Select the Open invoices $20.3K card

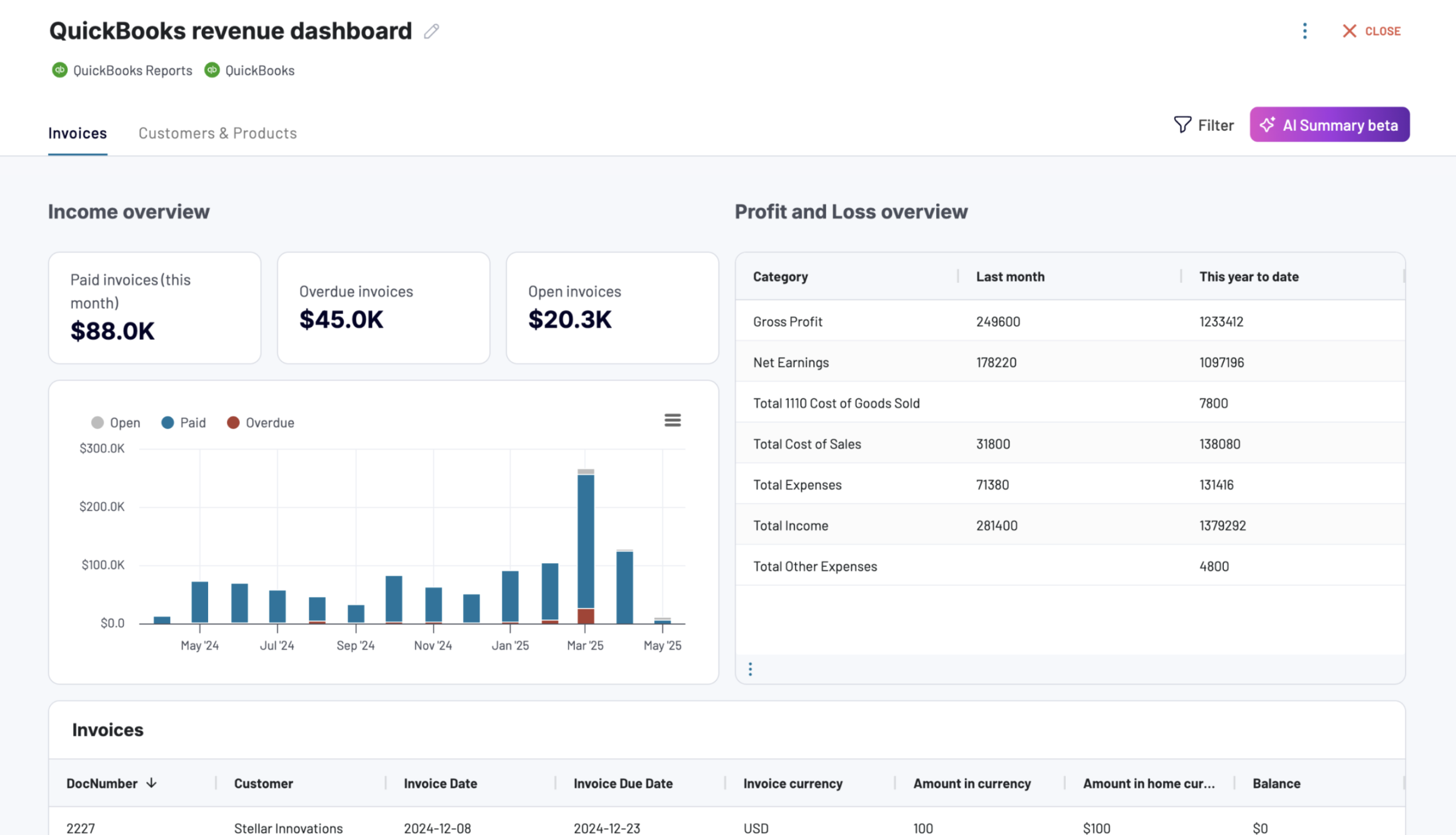(x=613, y=308)
